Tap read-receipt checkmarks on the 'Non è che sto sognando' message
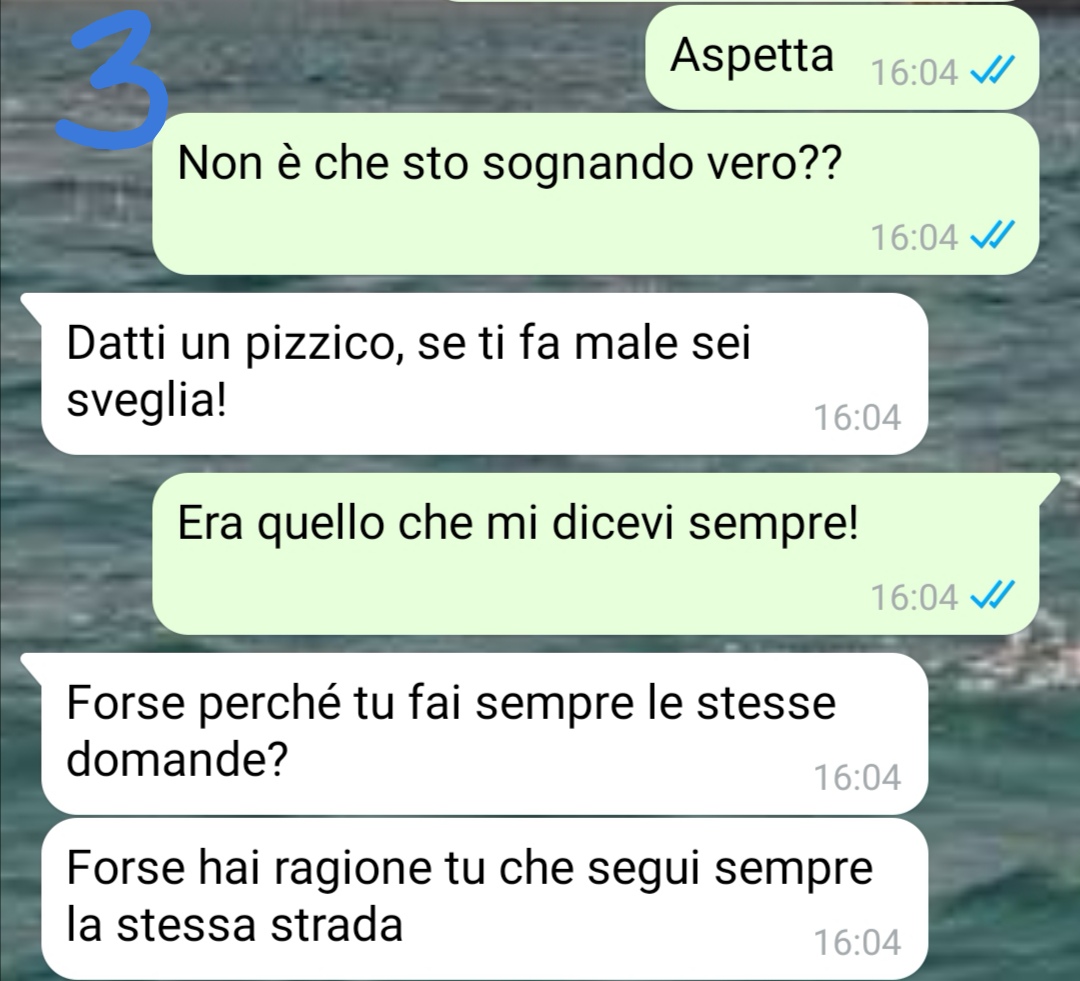The height and width of the screenshot is (981, 1080). [x=993, y=236]
